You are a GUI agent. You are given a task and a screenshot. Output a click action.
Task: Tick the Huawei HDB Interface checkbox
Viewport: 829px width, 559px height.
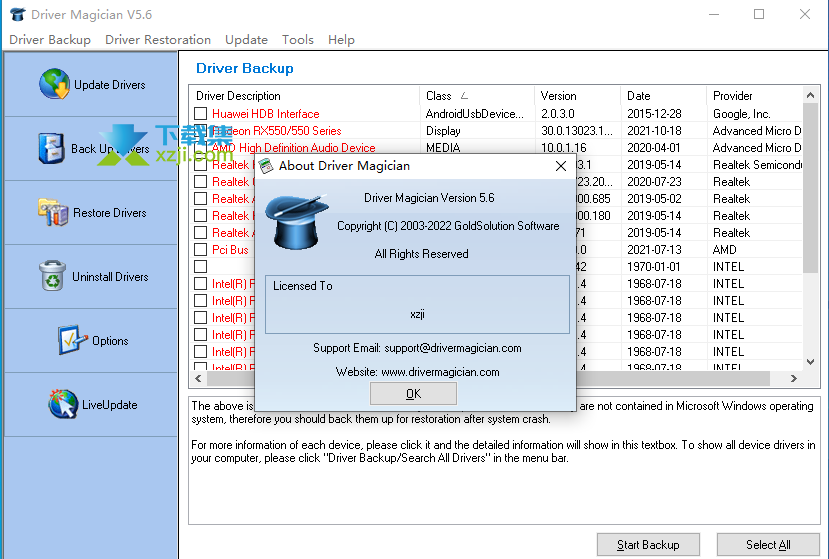[200, 114]
